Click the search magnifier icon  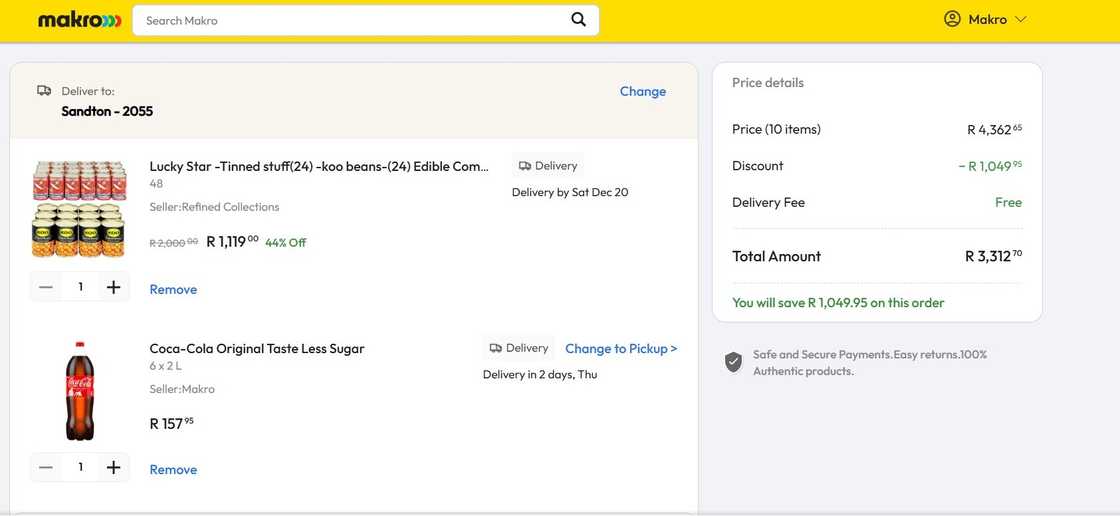coord(579,20)
